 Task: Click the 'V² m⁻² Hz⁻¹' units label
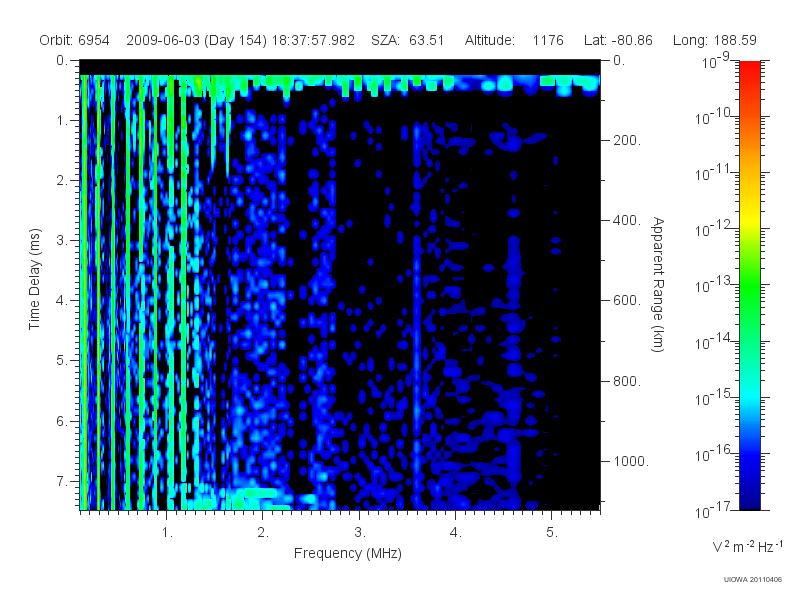point(747,546)
